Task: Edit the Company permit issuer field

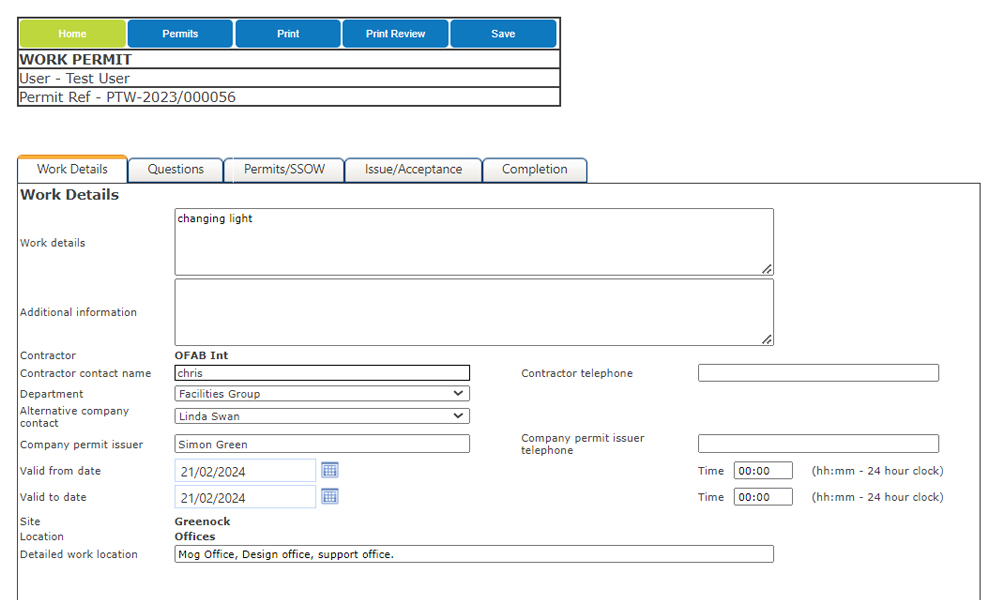Action: (x=322, y=443)
